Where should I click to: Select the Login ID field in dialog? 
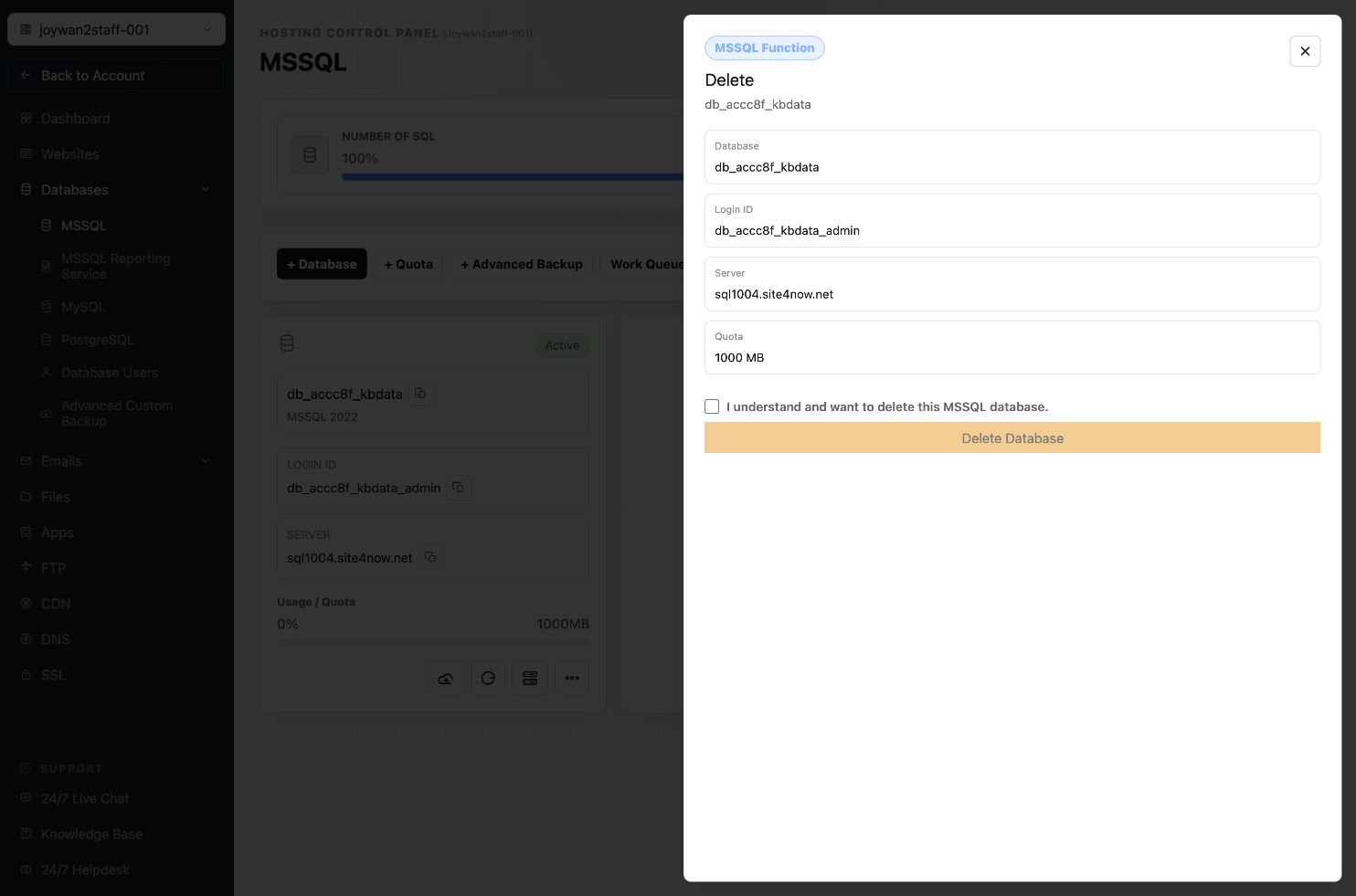(x=1012, y=220)
